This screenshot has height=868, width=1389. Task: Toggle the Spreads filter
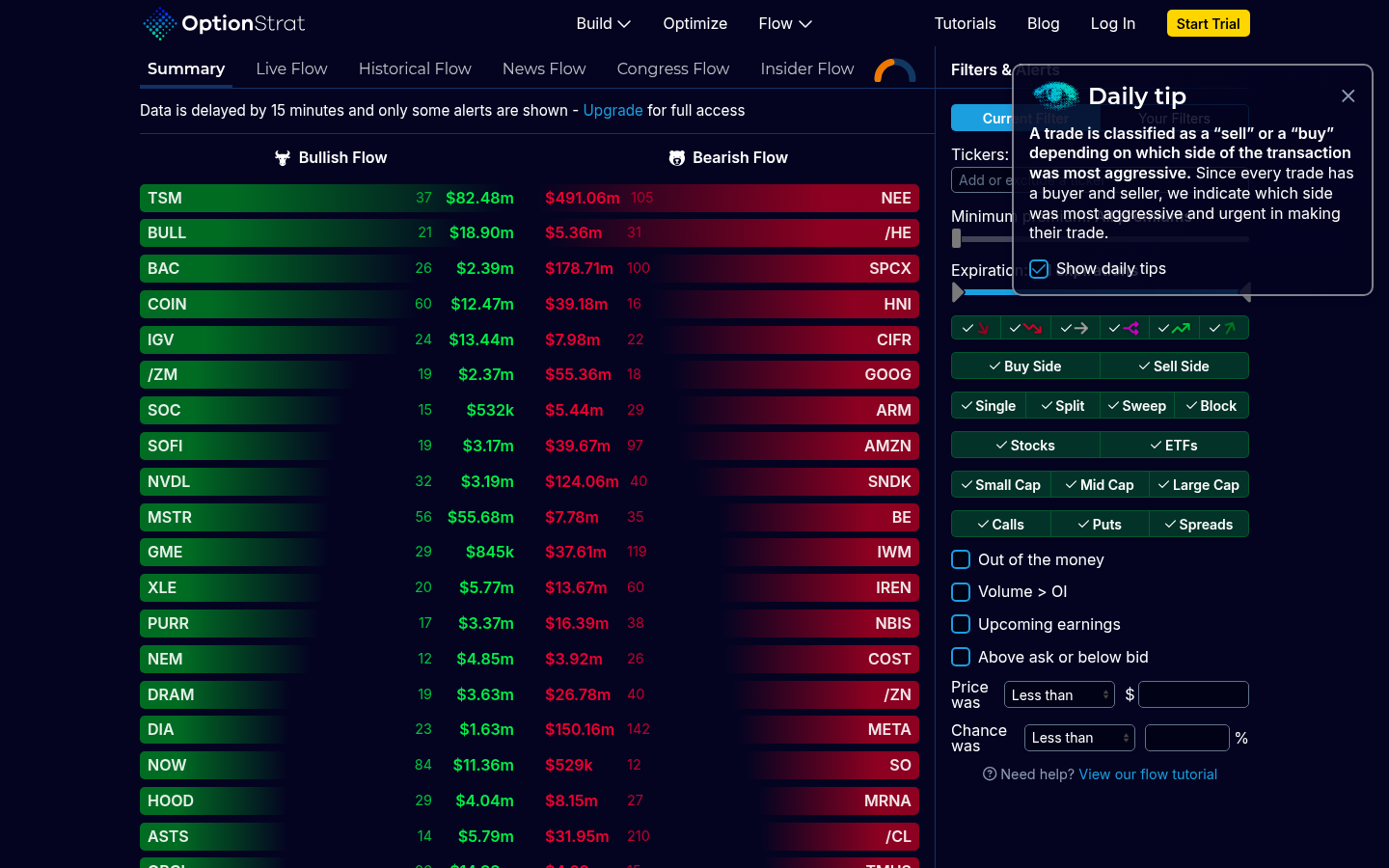point(1199,525)
